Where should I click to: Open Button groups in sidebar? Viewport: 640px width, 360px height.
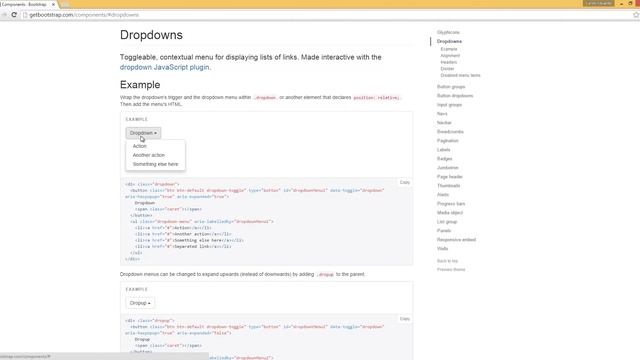[451, 87]
